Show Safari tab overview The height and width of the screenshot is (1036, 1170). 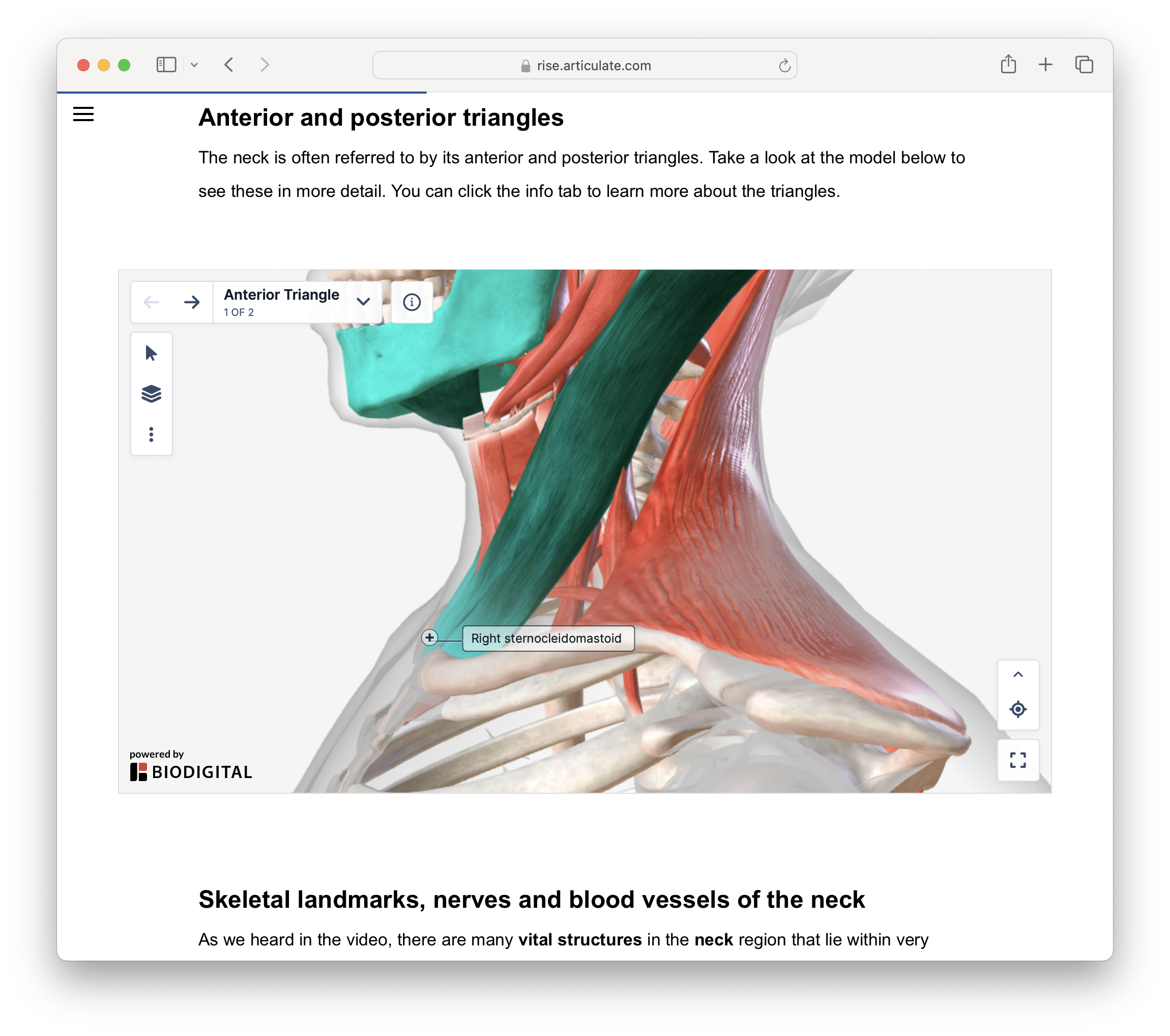[1084, 65]
